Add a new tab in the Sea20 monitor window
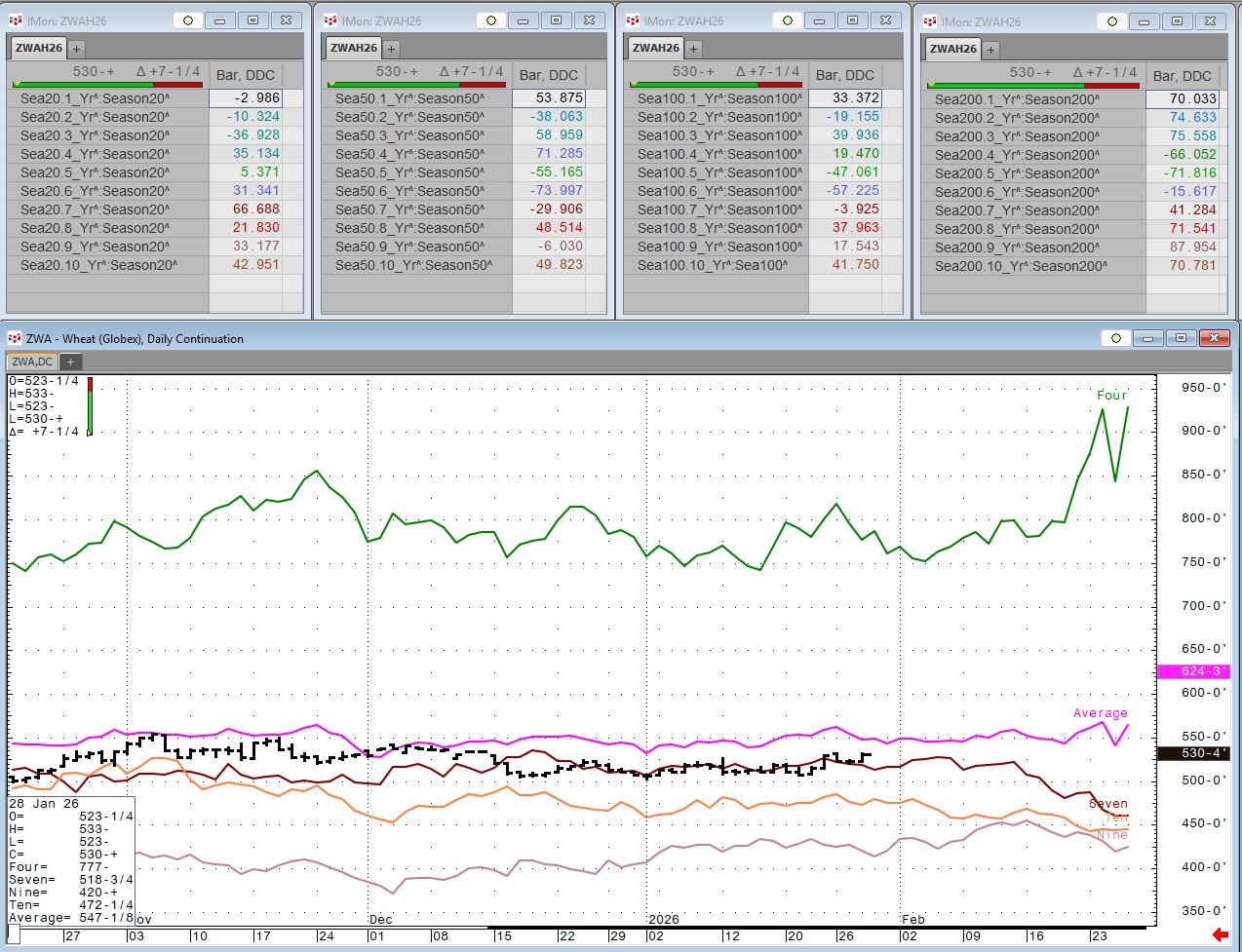This screenshot has height=952, width=1242. (76, 48)
